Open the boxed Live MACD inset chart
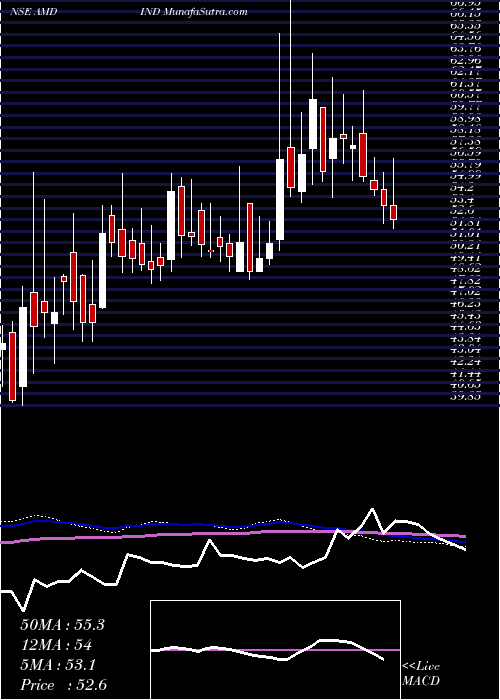This screenshot has width=500, height=700. coord(275,650)
